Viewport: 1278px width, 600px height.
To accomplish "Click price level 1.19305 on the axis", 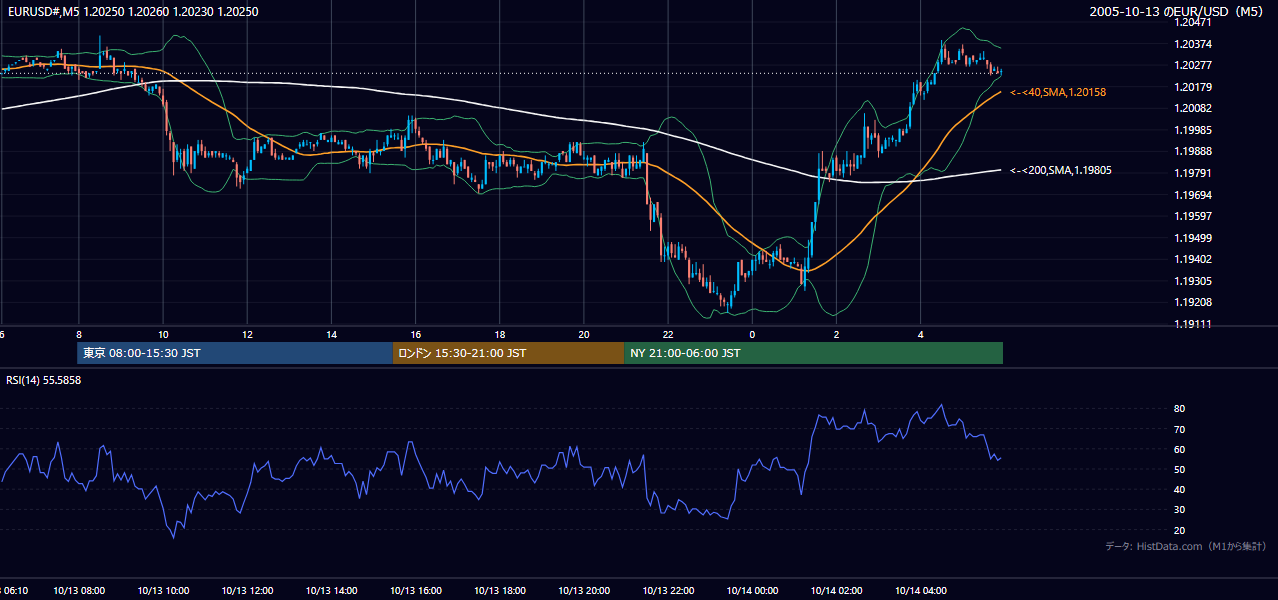I will tap(1193, 281).
